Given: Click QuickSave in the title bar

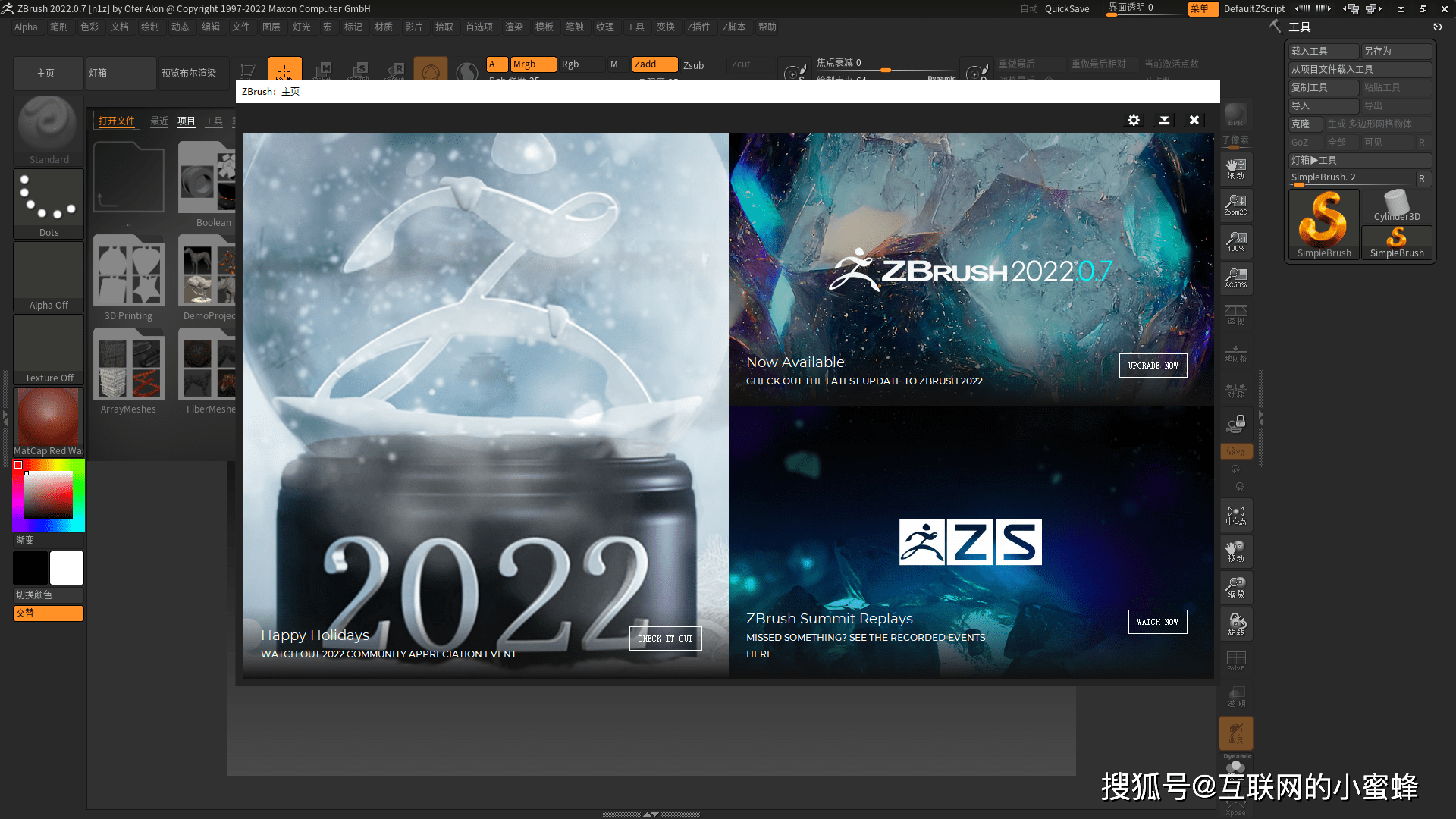Looking at the screenshot, I should pos(1066,8).
